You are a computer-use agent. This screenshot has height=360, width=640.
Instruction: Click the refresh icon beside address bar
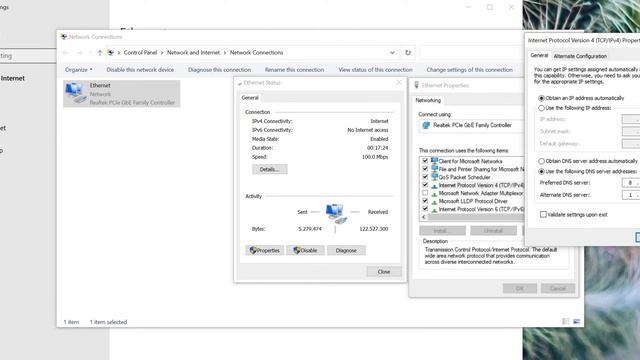(407, 53)
